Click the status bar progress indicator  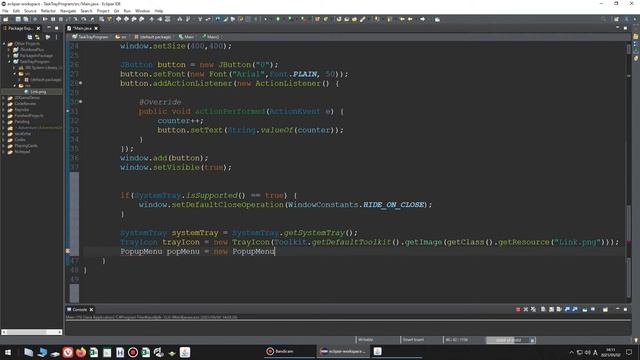click(510, 340)
